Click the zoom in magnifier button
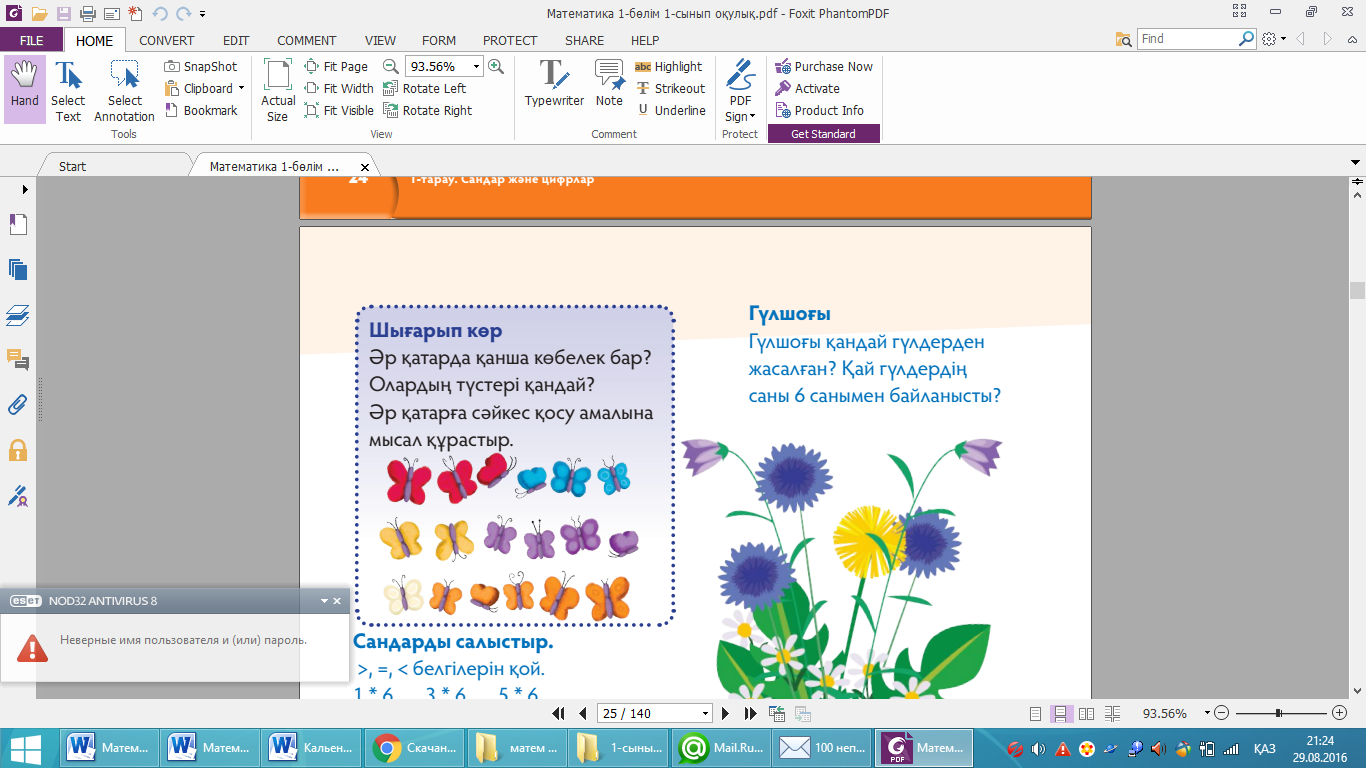The width and height of the screenshot is (1366, 768). [x=496, y=67]
